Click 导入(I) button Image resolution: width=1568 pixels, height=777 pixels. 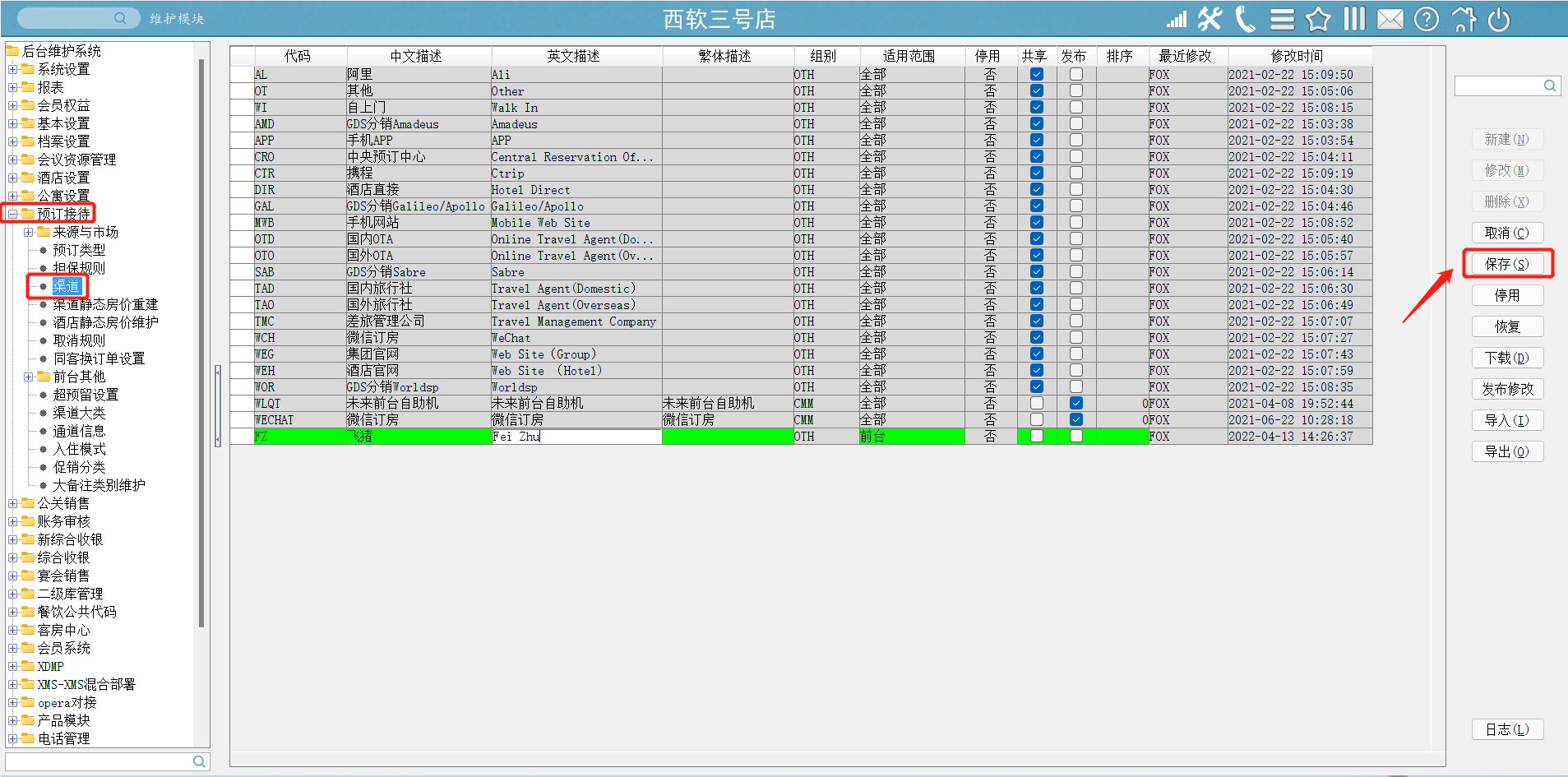1507,420
